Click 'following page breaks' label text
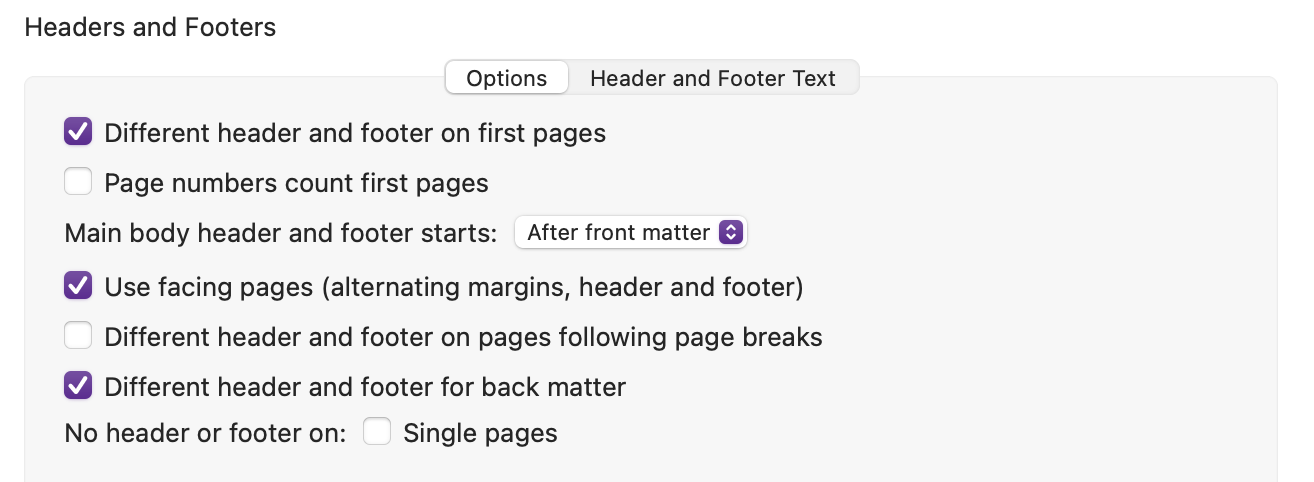This screenshot has width=1314, height=482. [x=690, y=338]
